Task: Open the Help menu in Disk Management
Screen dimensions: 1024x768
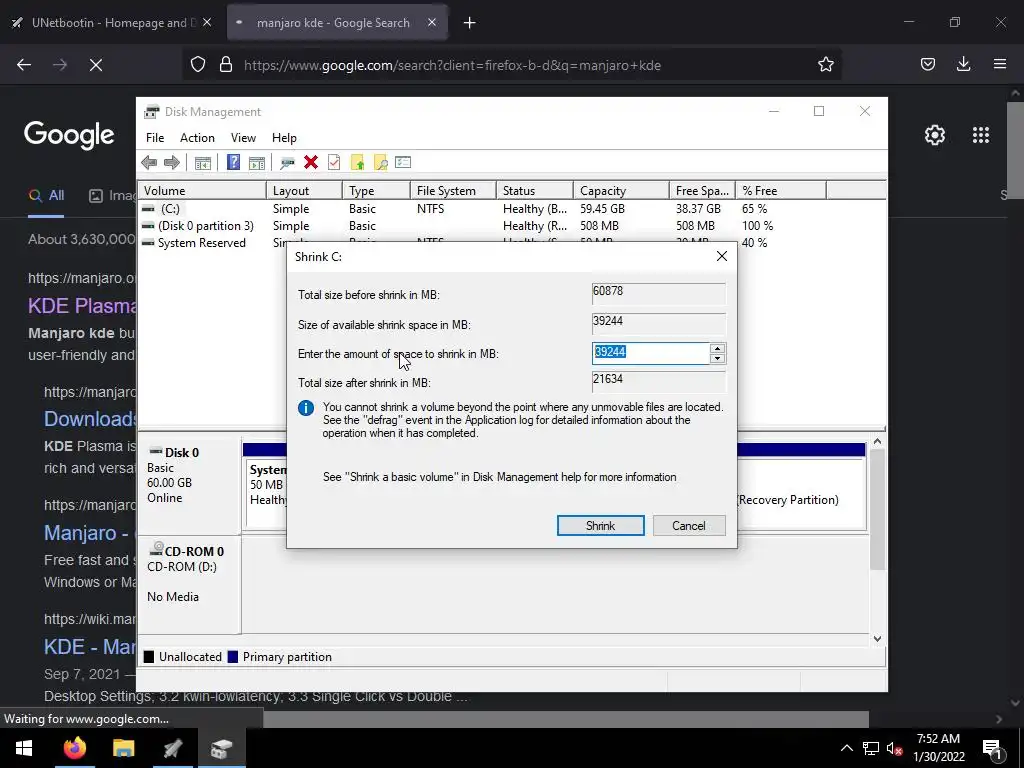Action: [284, 138]
